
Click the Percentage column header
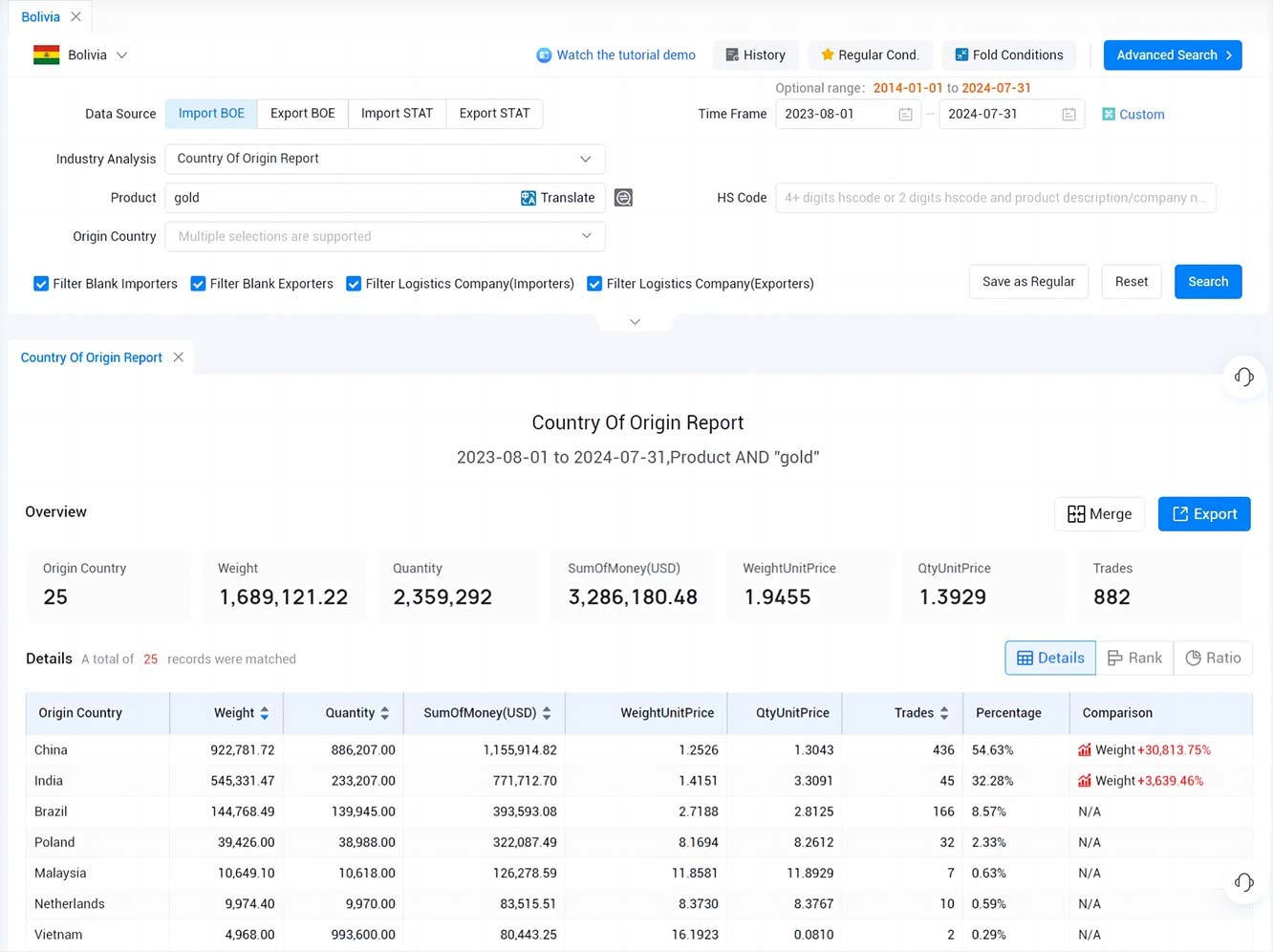point(1016,713)
